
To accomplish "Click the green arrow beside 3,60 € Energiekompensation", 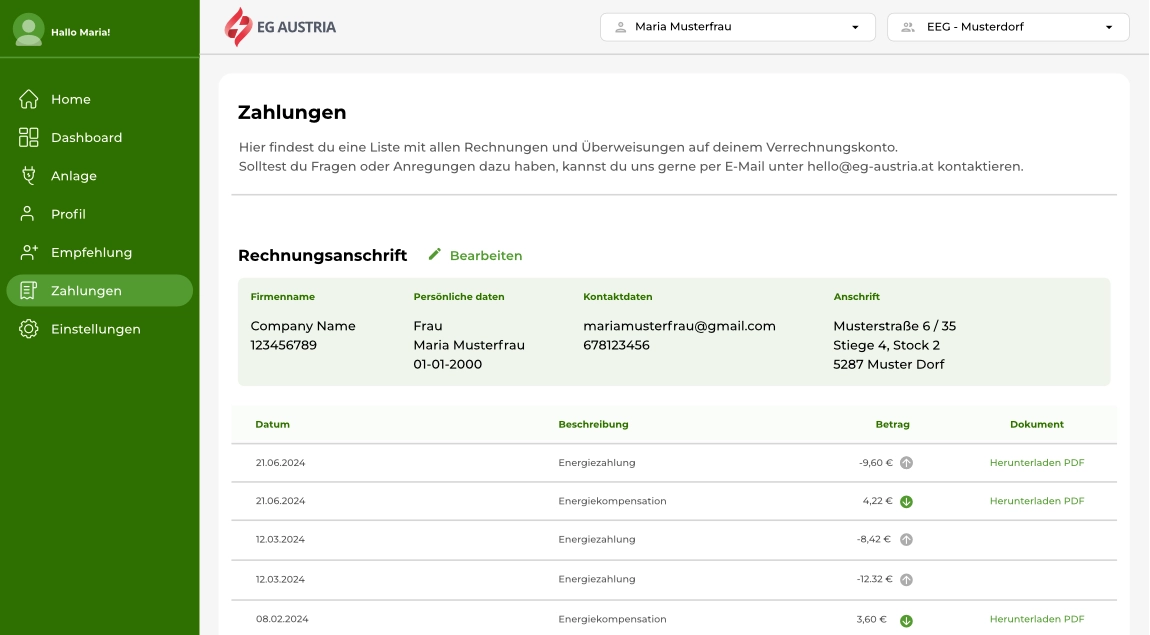I will pyautogui.click(x=905, y=619).
